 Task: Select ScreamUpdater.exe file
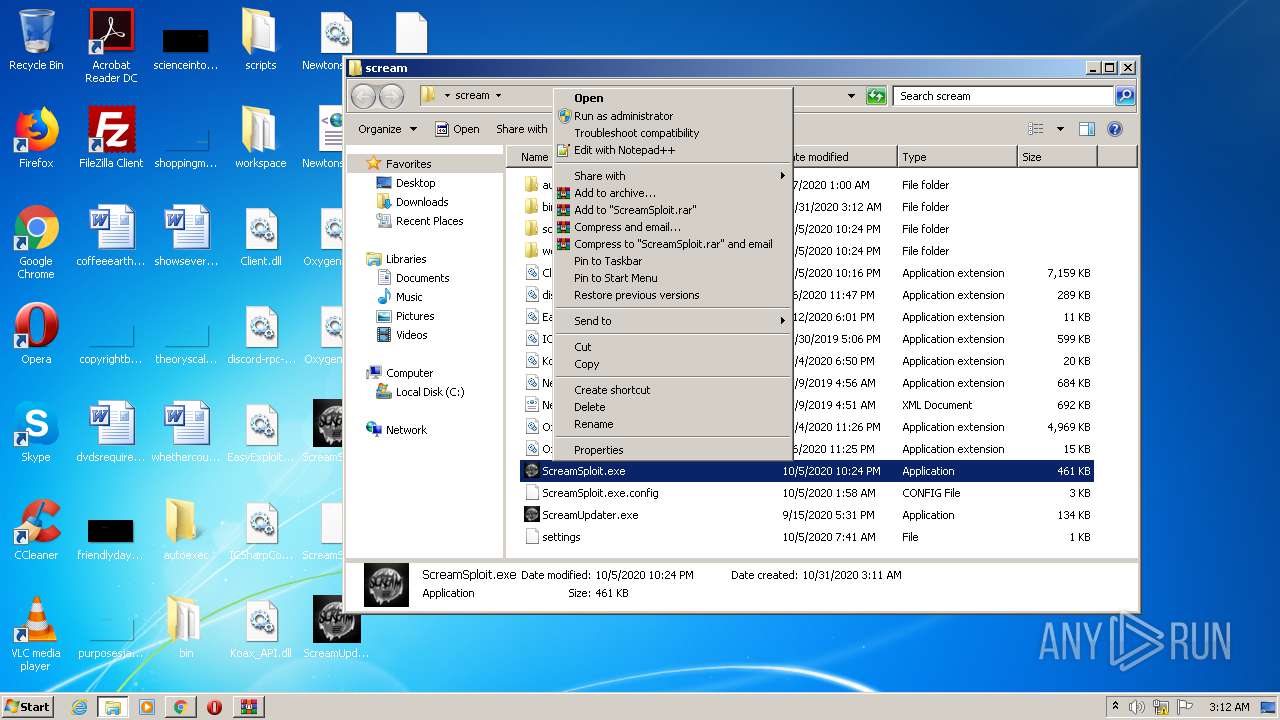pos(590,515)
